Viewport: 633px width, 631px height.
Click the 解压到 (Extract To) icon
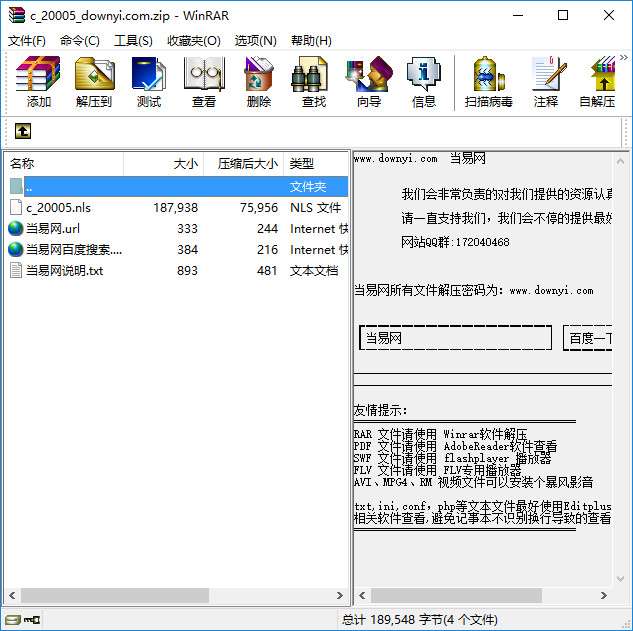pos(94,82)
